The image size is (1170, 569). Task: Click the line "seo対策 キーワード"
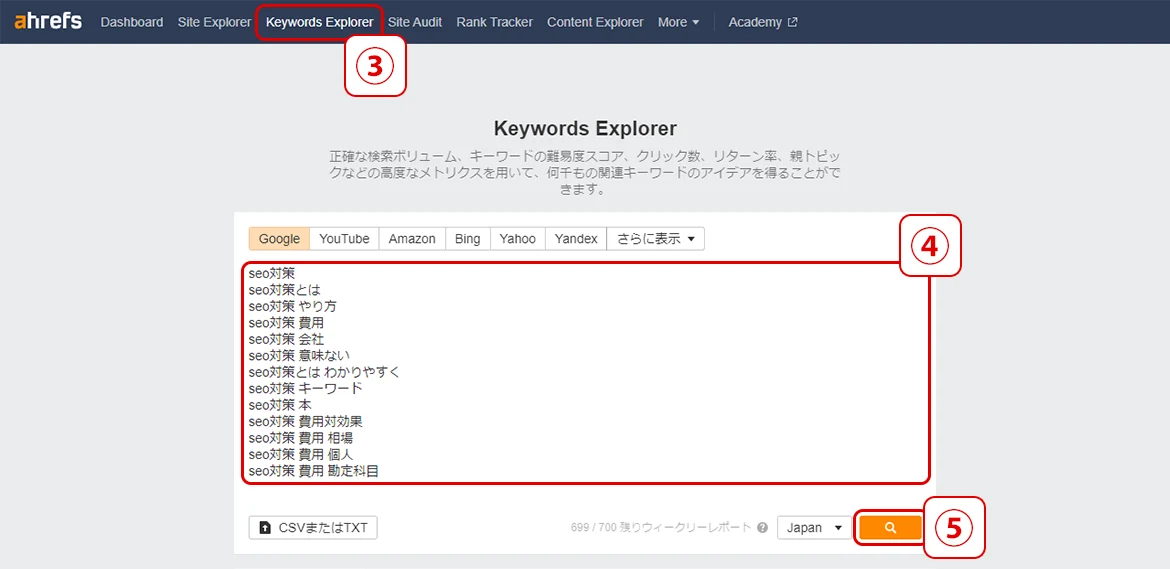(x=305, y=389)
